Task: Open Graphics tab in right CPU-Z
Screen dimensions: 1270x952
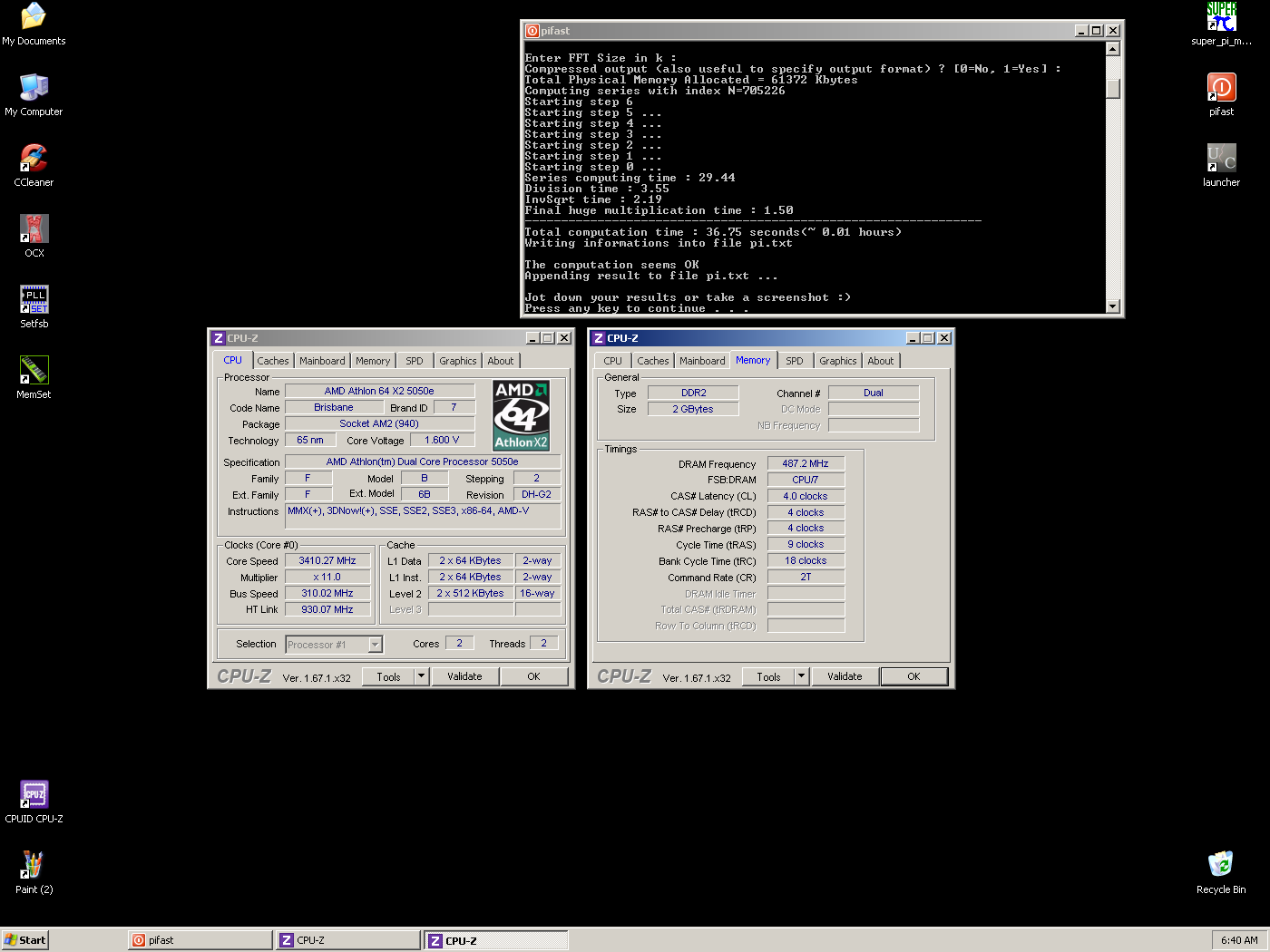Action: [838, 361]
